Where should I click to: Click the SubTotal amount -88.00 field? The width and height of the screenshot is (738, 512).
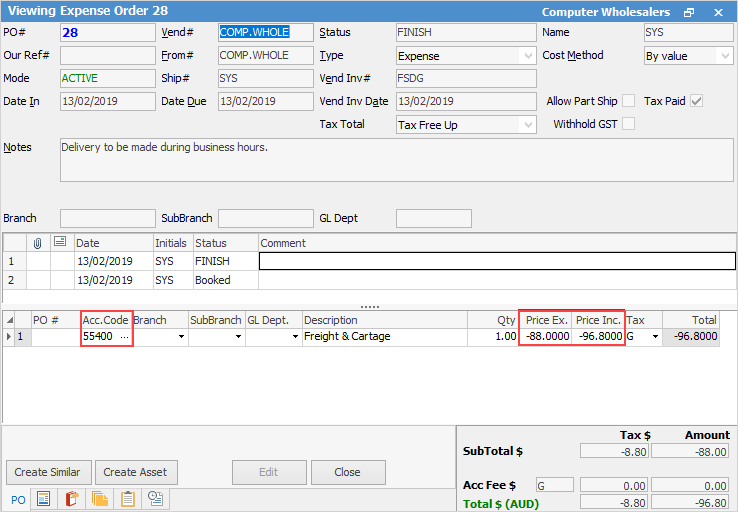click(x=690, y=452)
